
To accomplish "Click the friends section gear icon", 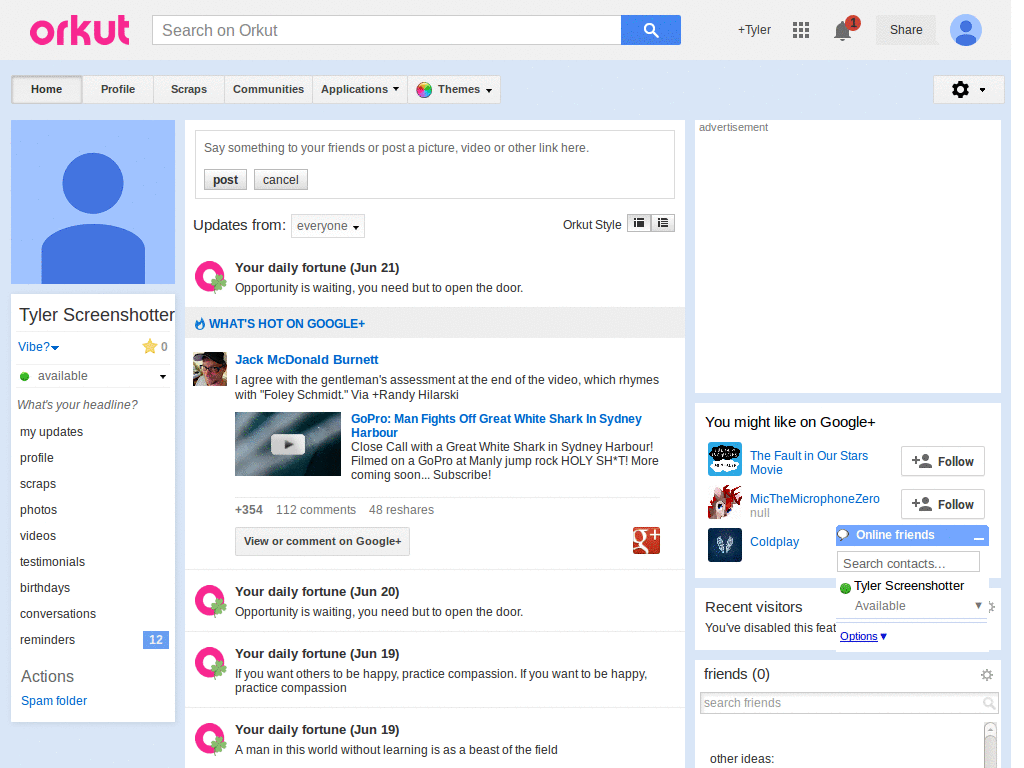I will [x=987, y=675].
